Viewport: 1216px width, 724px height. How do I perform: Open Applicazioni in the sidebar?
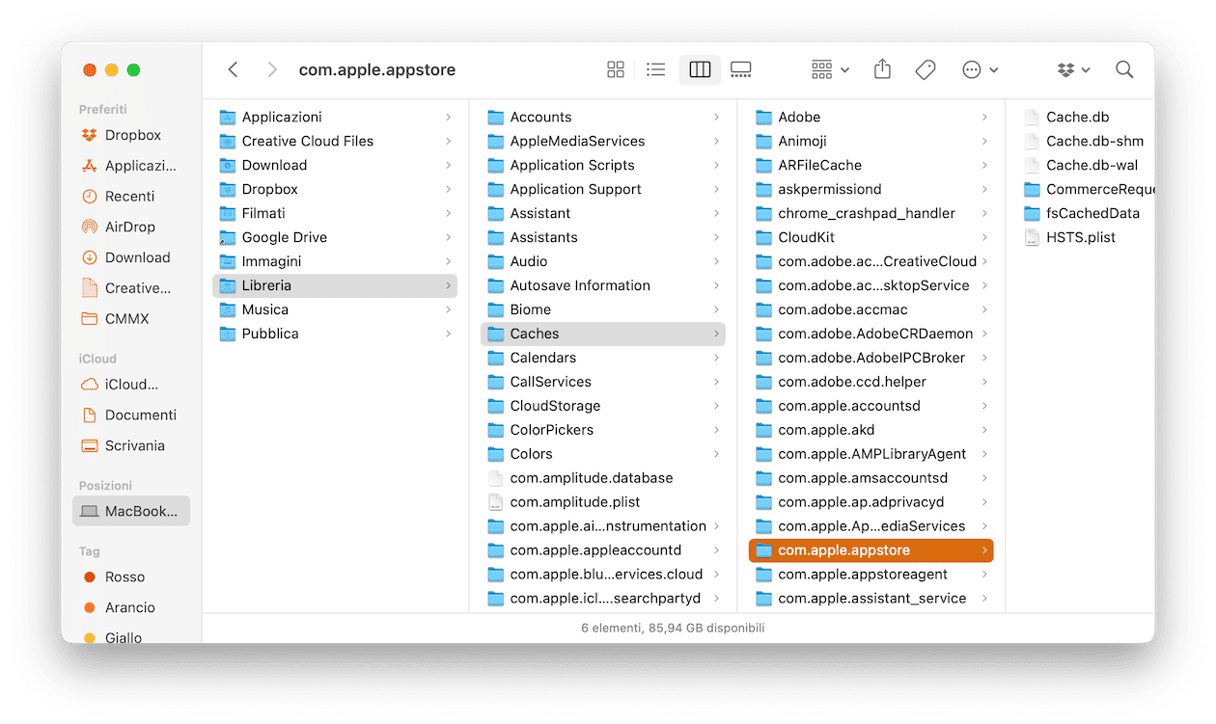click(131, 166)
